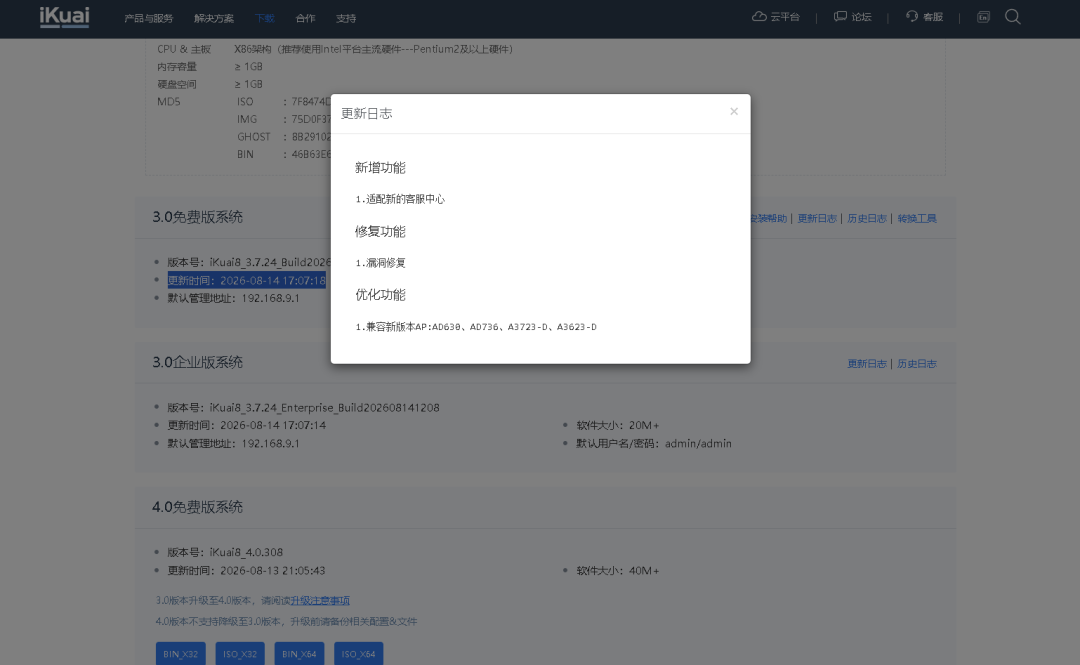Open the 转换工具 link
This screenshot has height=665, width=1080.
click(x=917, y=218)
